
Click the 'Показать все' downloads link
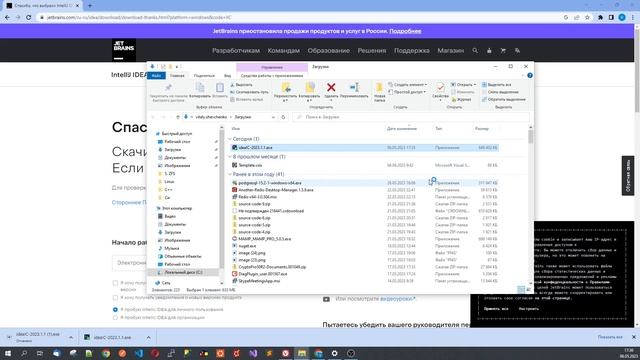click(610, 337)
